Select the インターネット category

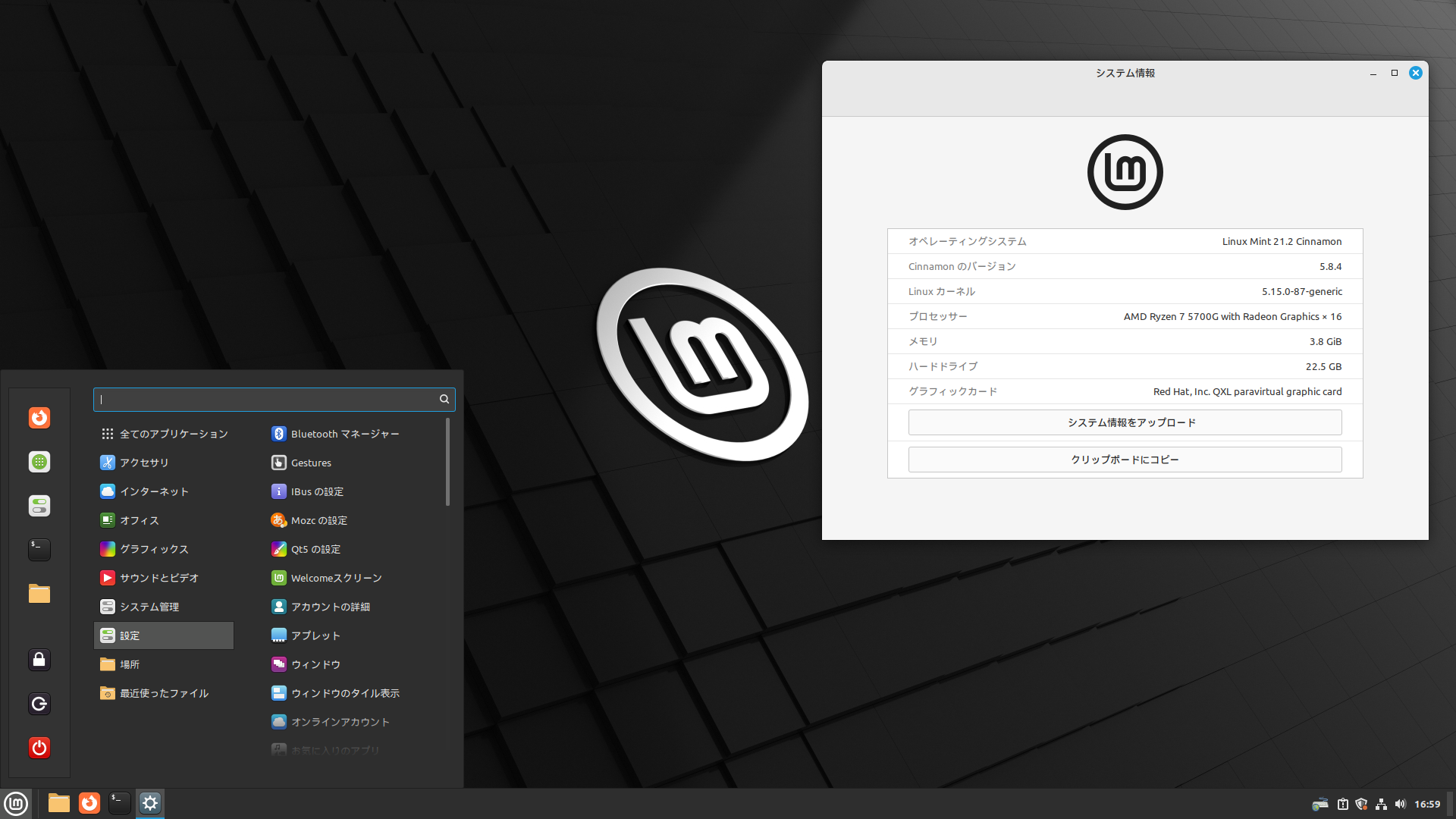(153, 491)
